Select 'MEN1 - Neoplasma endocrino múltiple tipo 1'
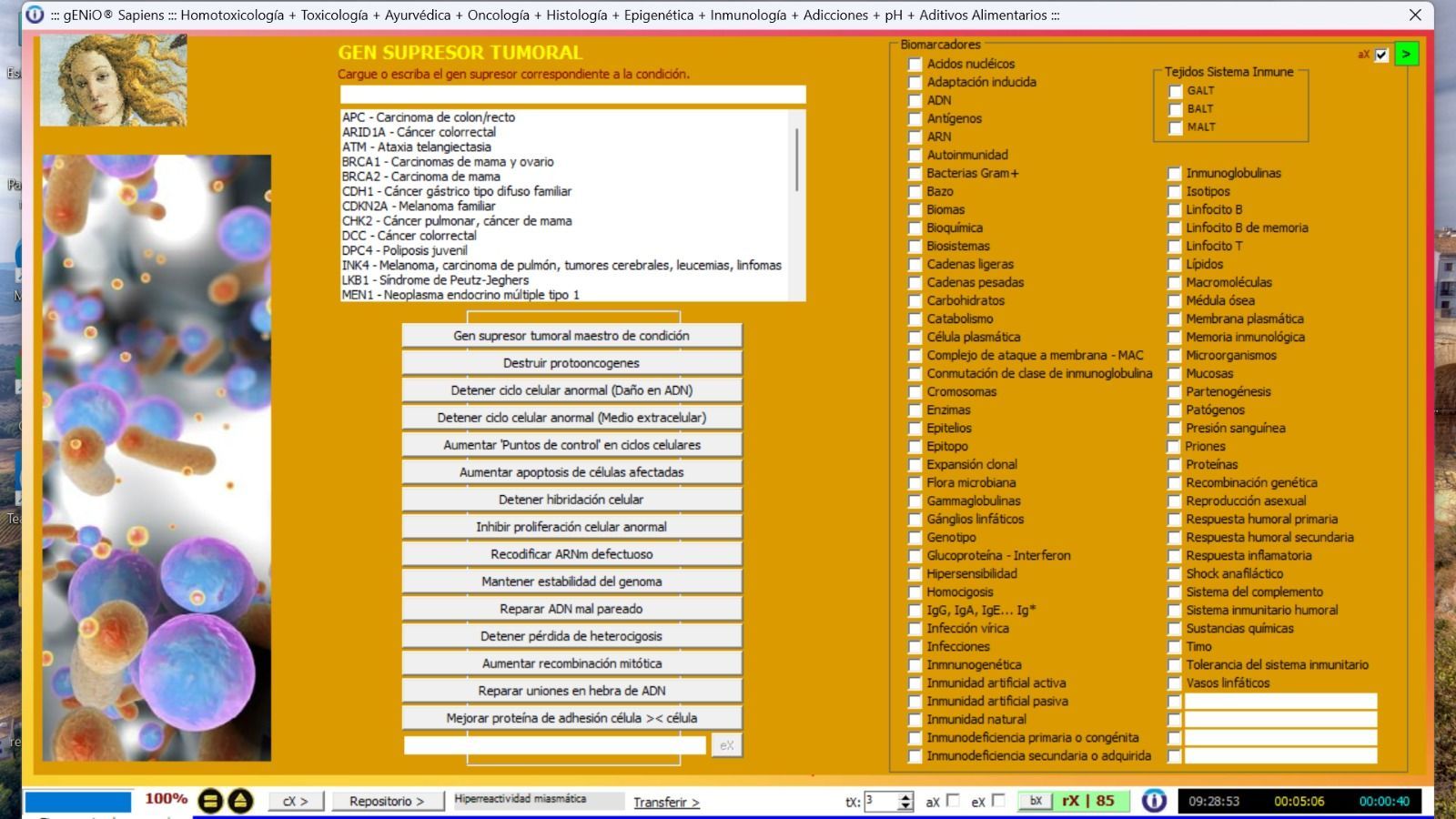The width and height of the screenshot is (1456, 819). click(x=460, y=295)
